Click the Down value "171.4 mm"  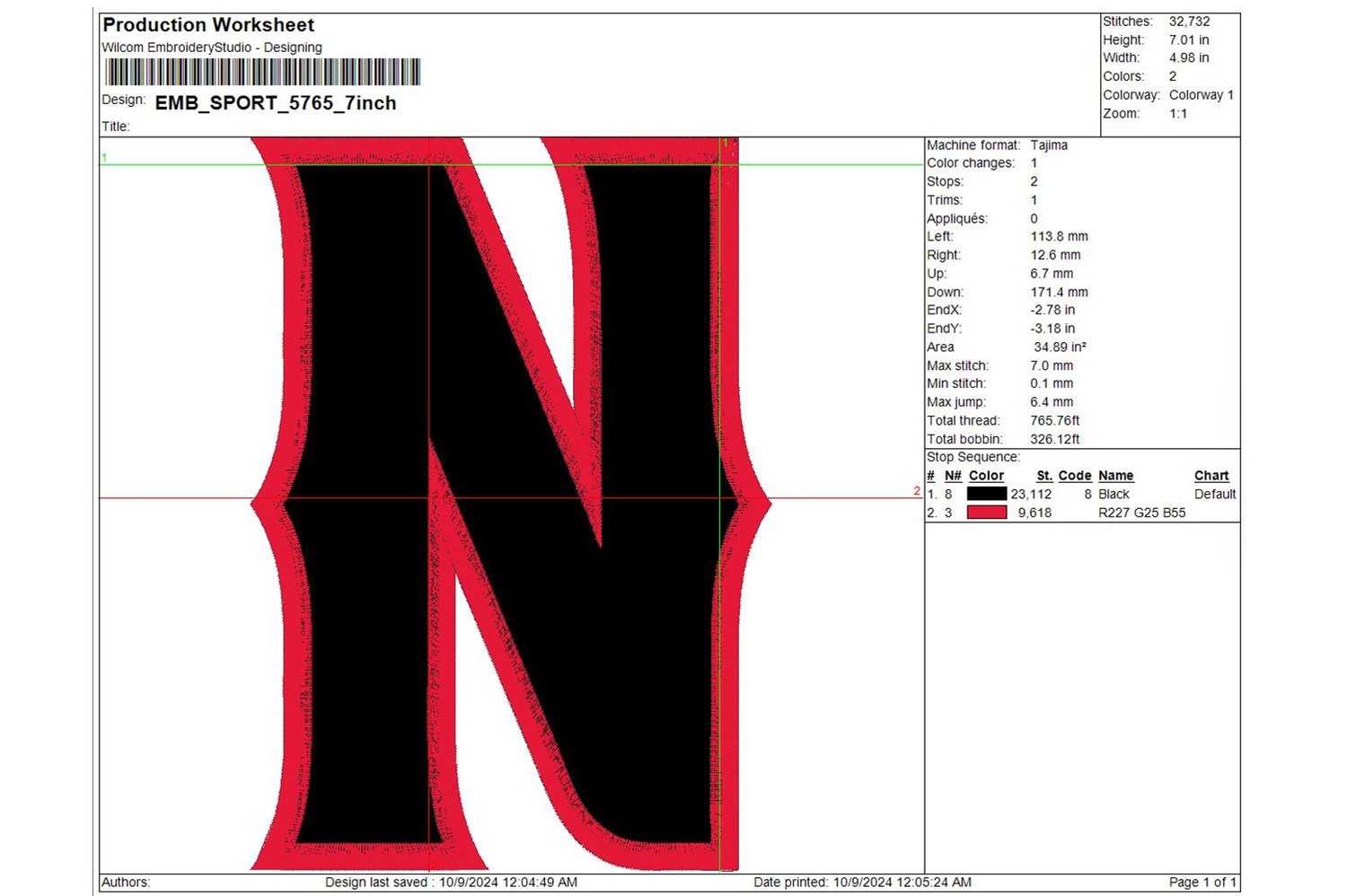pyautogui.click(x=1060, y=292)
